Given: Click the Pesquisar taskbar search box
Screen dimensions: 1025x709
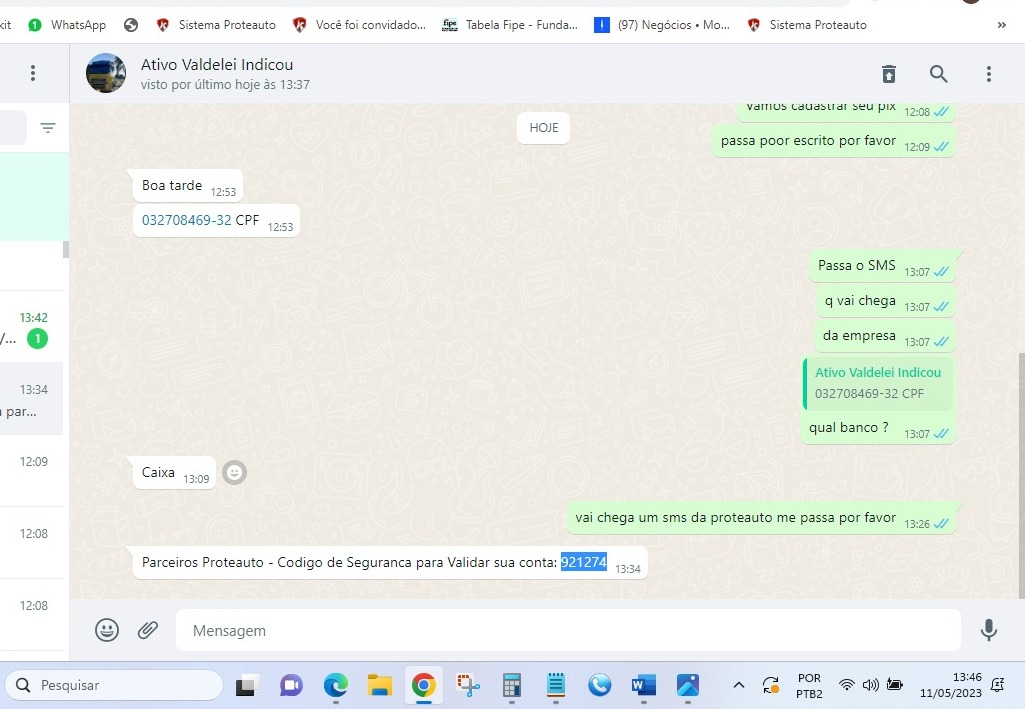Looking at the screenshot, I should point(114,685).
